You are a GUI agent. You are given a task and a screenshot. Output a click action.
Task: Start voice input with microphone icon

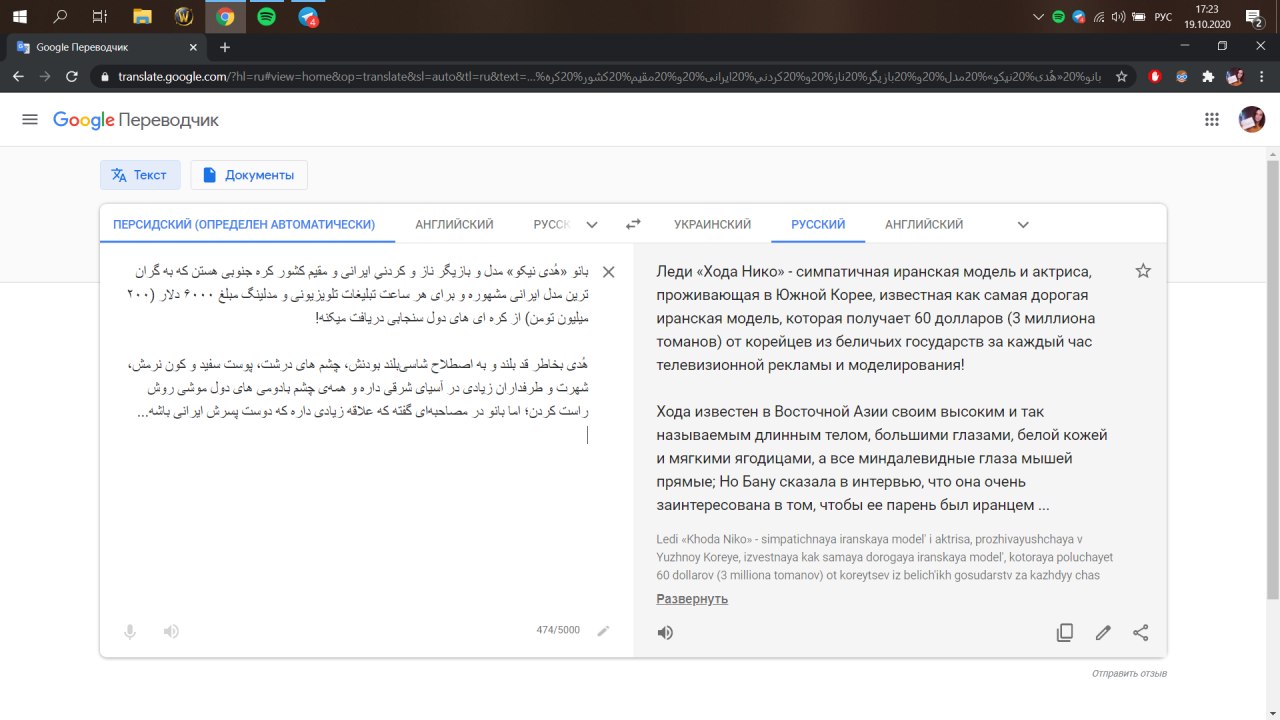click(x=130, y=631)
